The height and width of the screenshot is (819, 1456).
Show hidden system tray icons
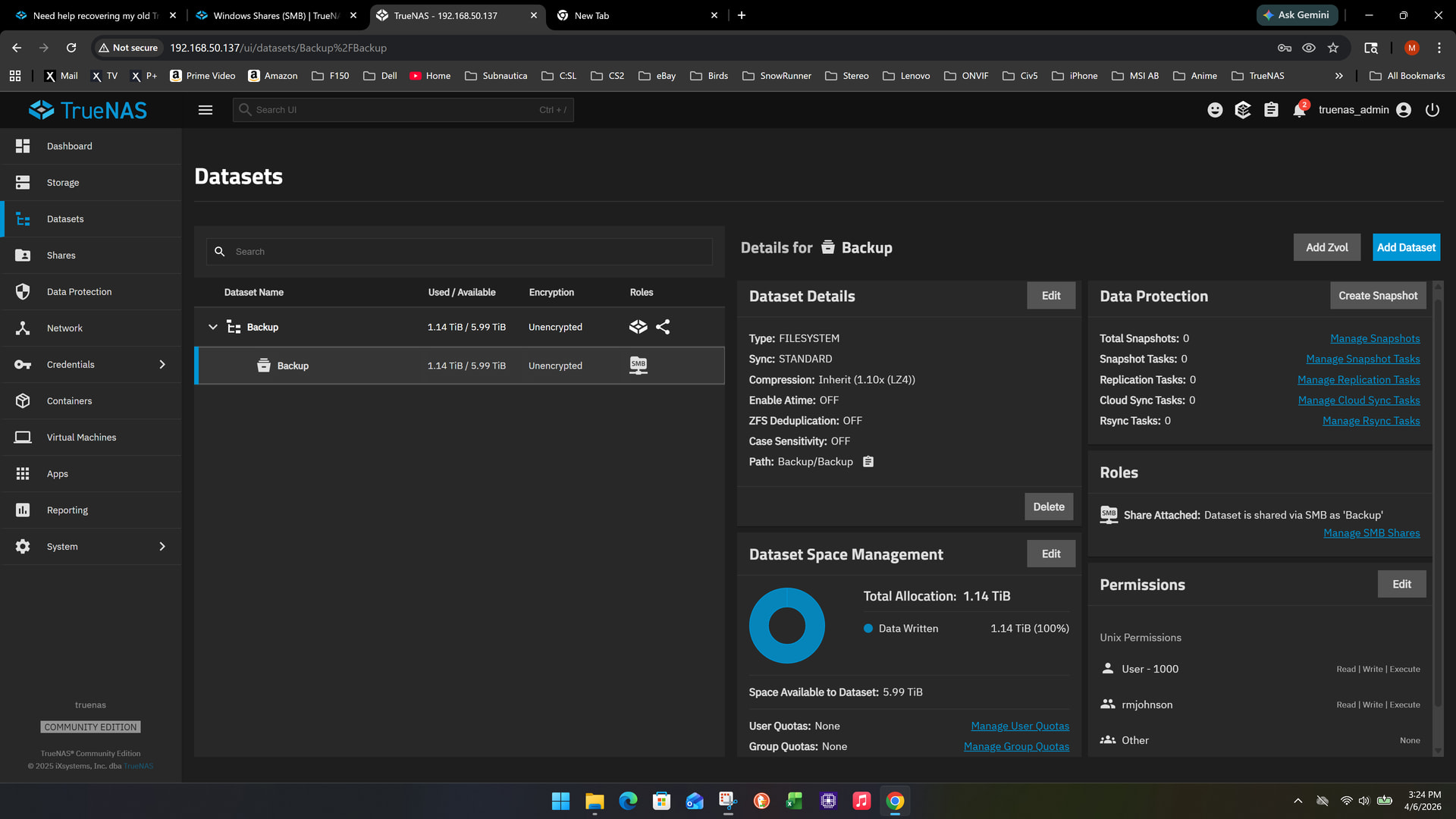pyautogui.click(x=1298, y=801)
